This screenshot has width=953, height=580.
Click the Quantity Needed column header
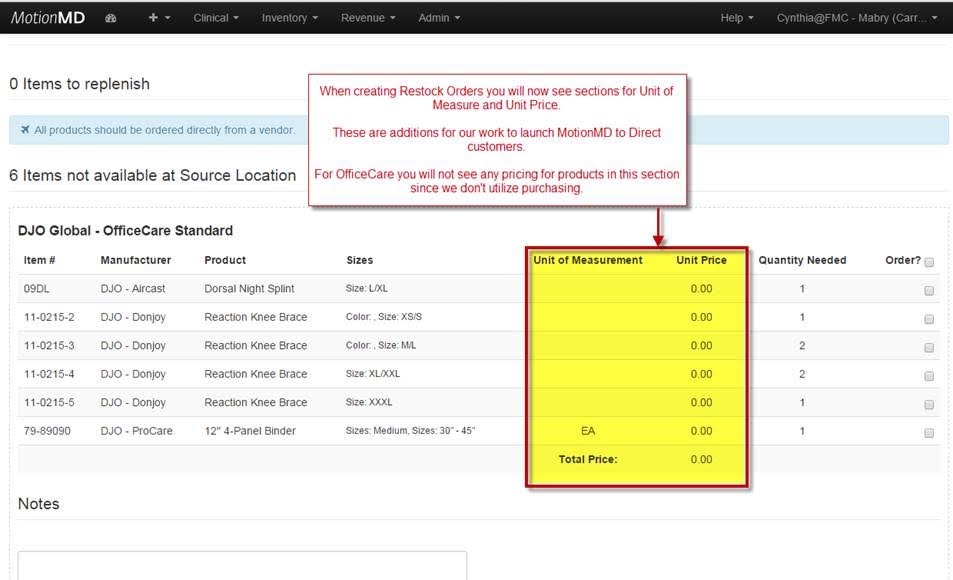coord(802,260)
